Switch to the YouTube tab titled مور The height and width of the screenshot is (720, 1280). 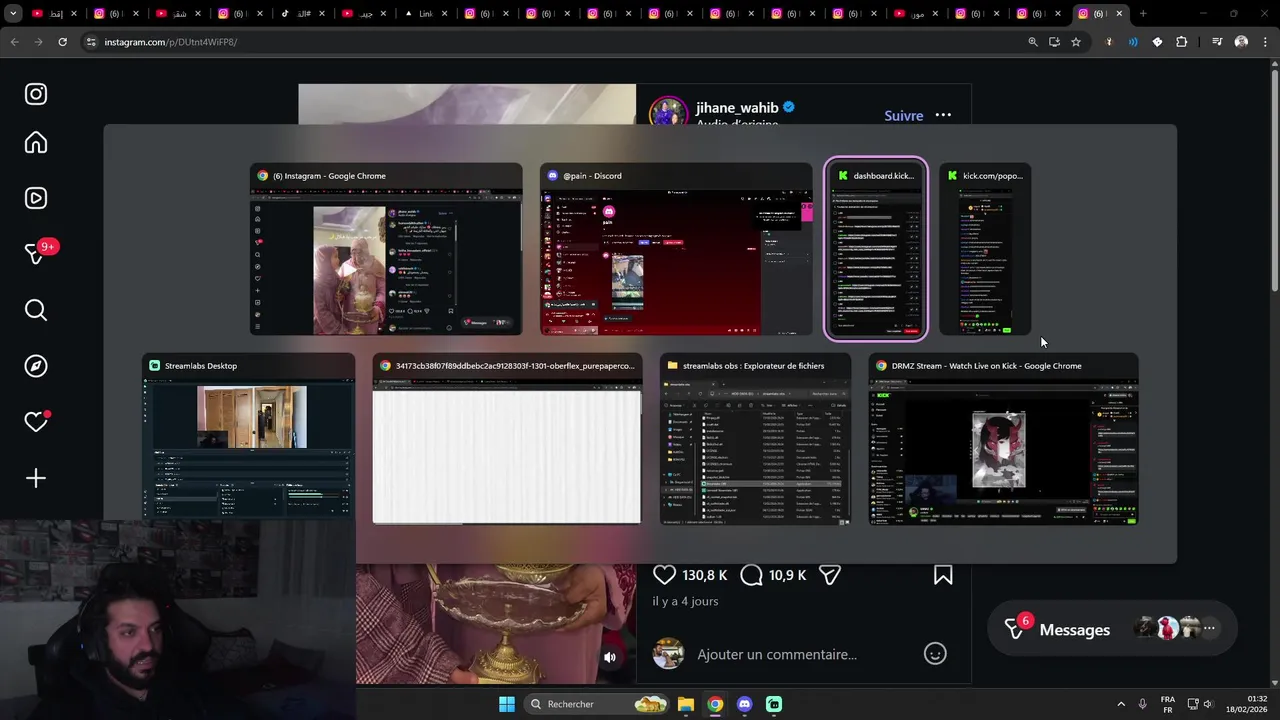point(920,14)
